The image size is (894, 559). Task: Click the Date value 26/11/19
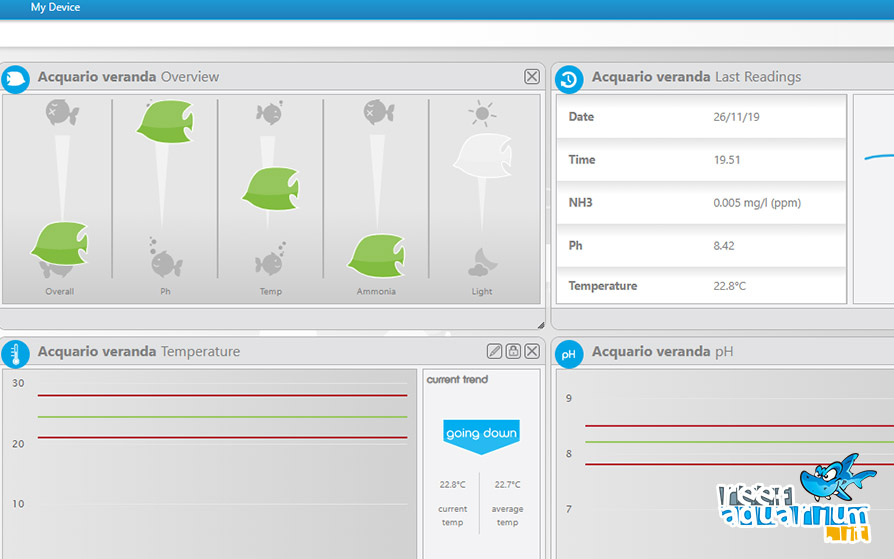[x=736, y=117]
